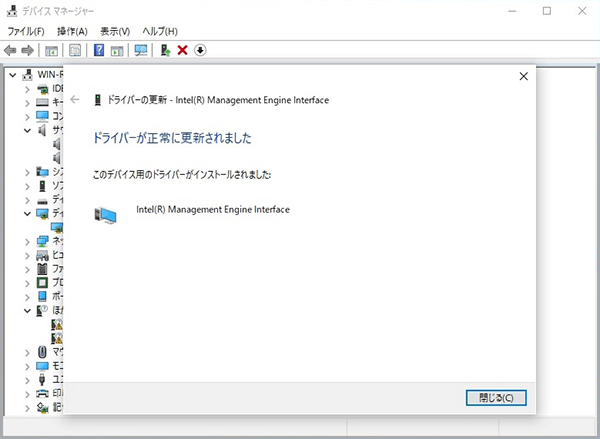Click the Forward arrow in the Device Manager toolbar
This screenshot has width=600, height=439.
pos(28,50)
